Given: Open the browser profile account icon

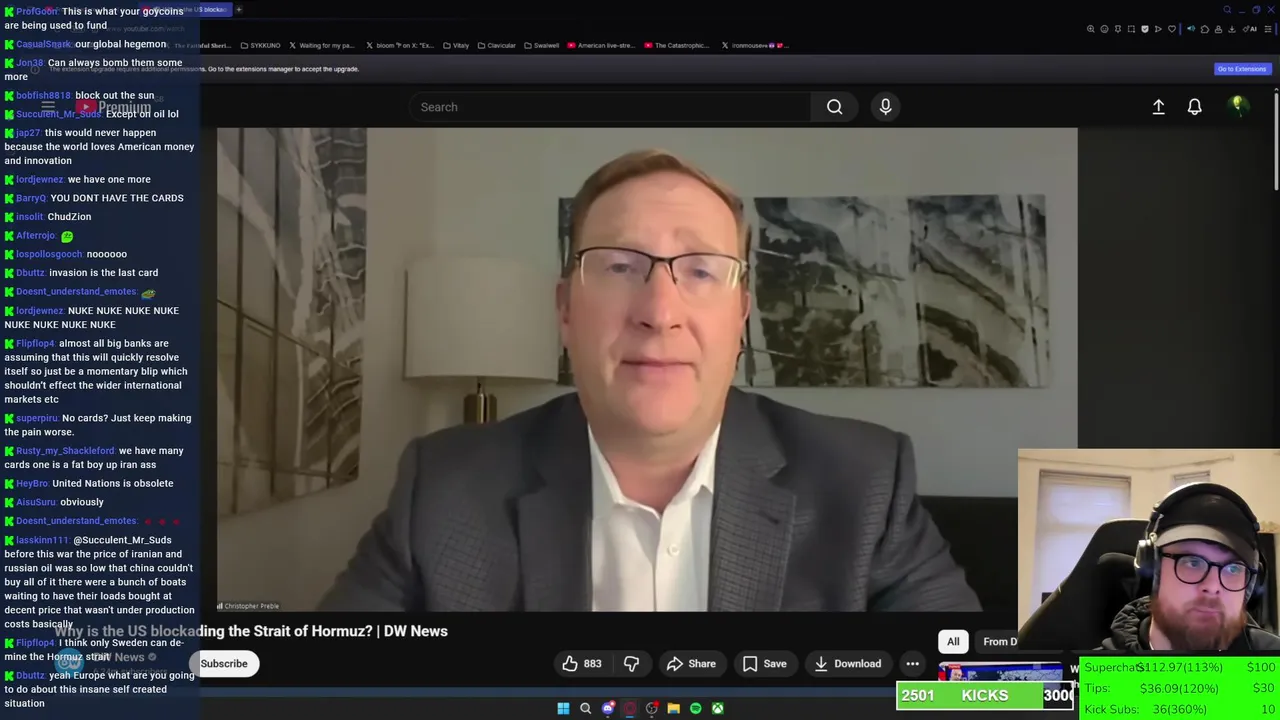Looking at the screenshot, I should 1218,29.
